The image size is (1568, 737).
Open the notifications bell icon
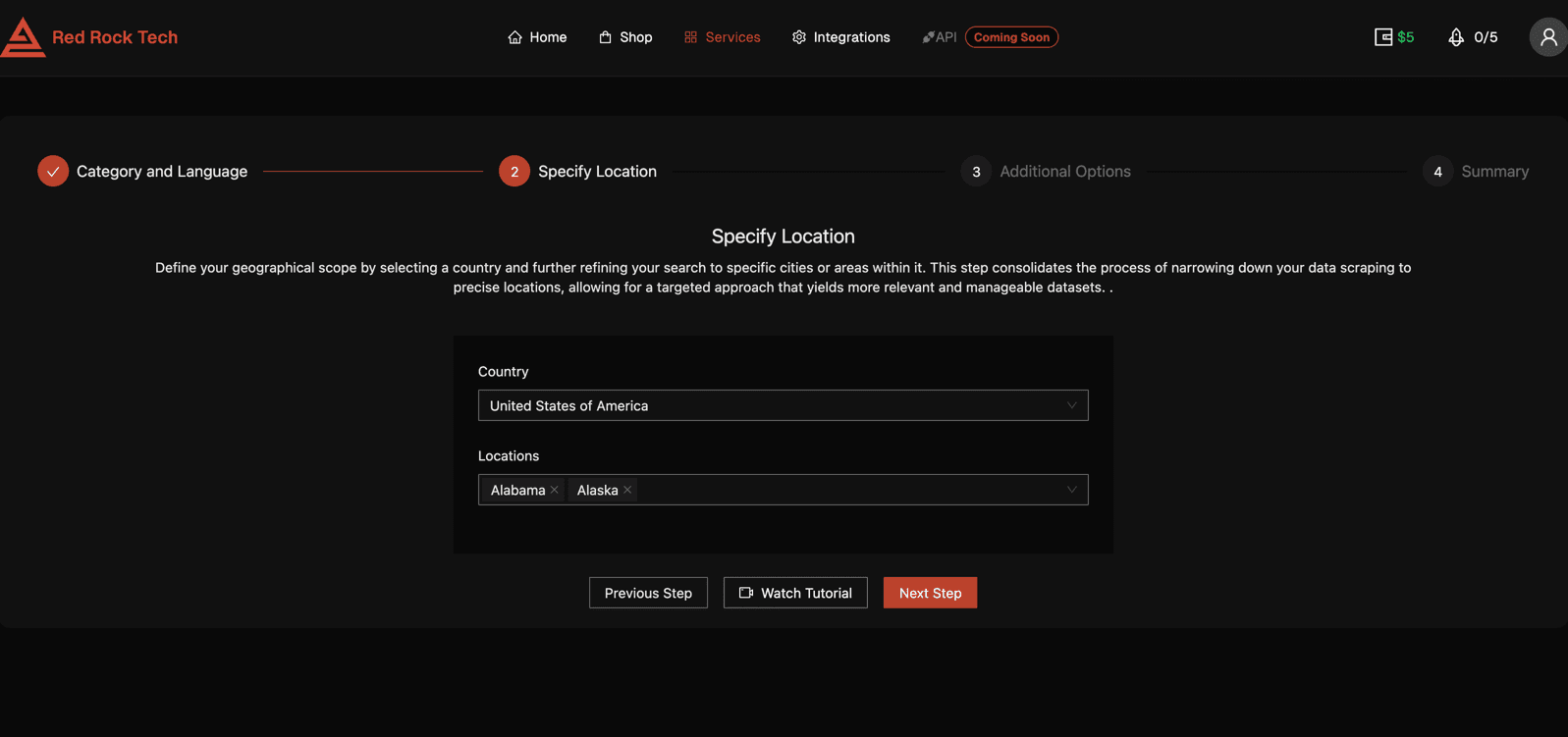(x=1456, y=37)
